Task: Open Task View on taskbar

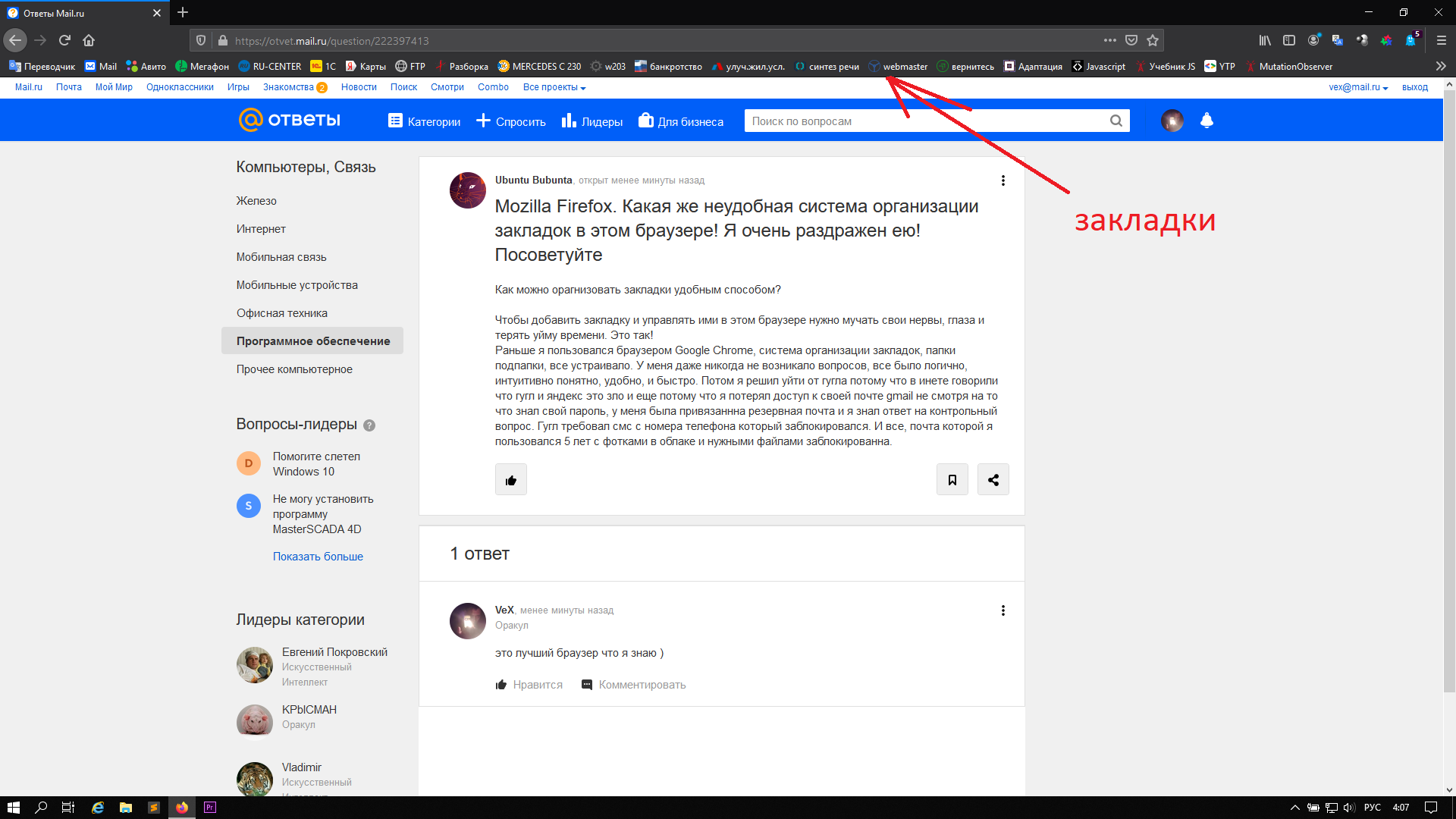Action: (x=68, y=808)
